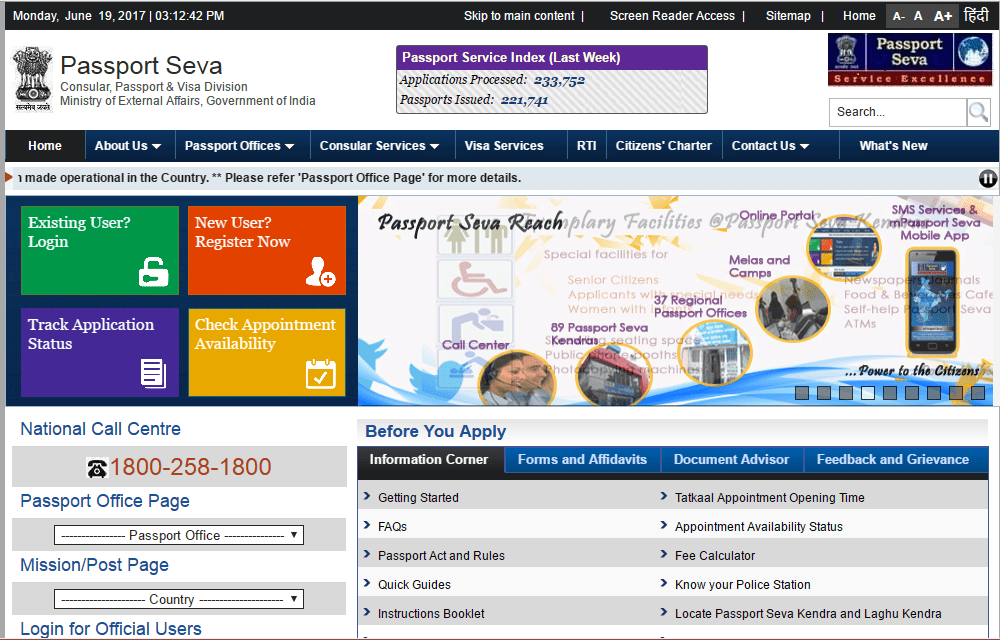Click the Check Appointment Availability calendar icon
The height and width of the screenshot is (640, 1000).
[322, 373]
